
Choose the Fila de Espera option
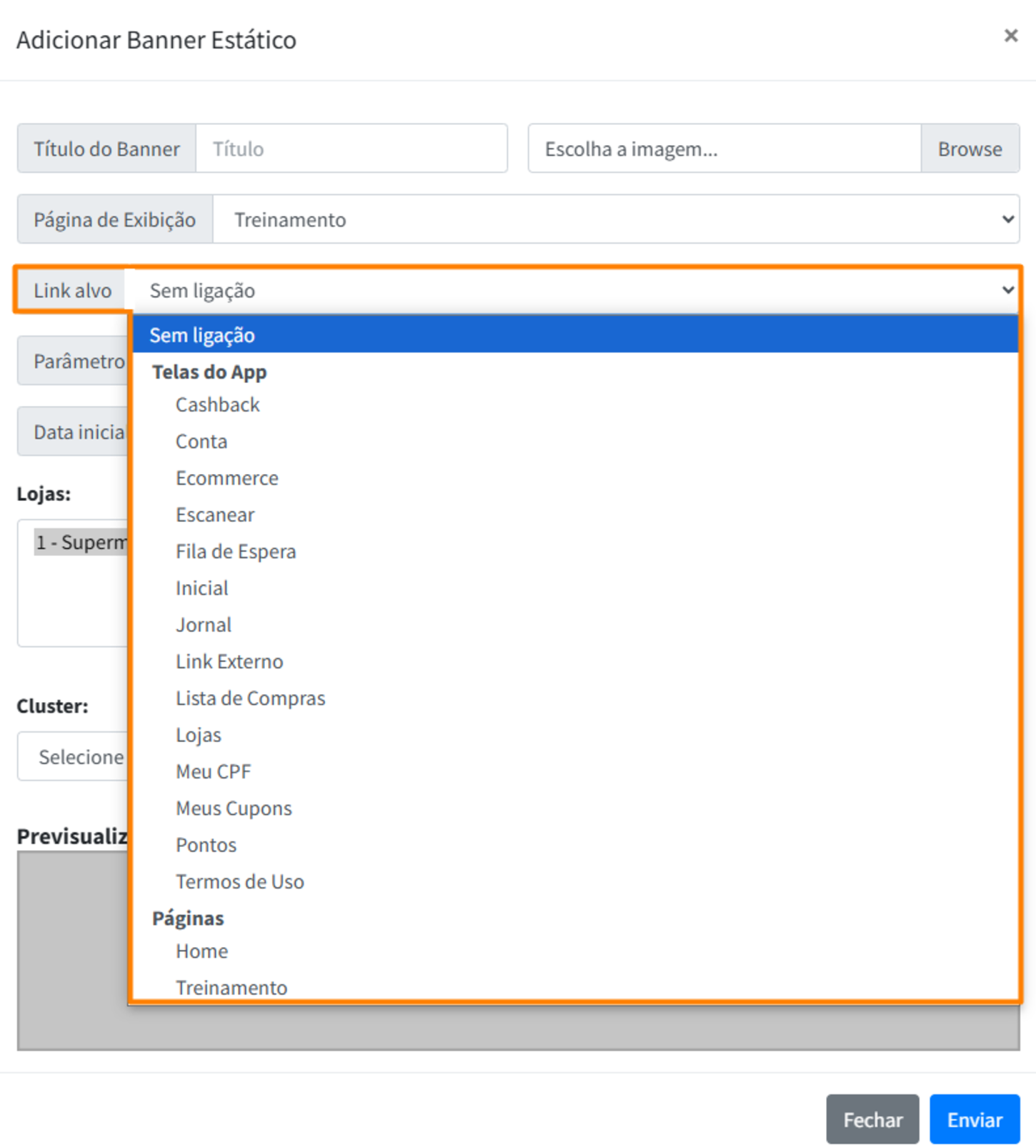[236, 551]
